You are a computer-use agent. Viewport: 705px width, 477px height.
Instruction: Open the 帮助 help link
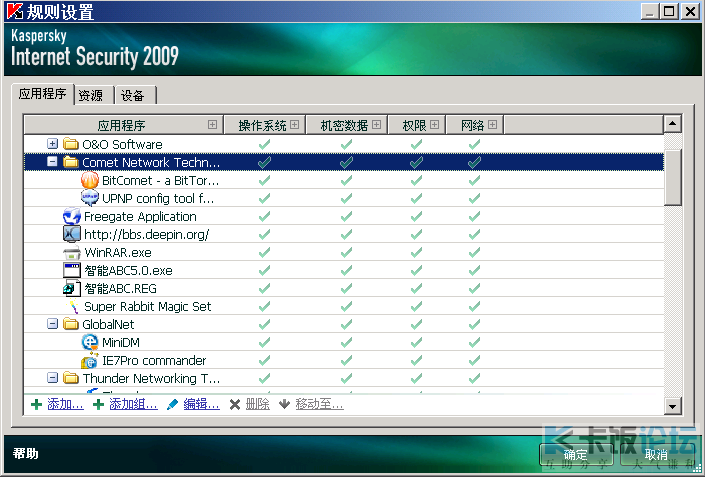coord(26,454)
